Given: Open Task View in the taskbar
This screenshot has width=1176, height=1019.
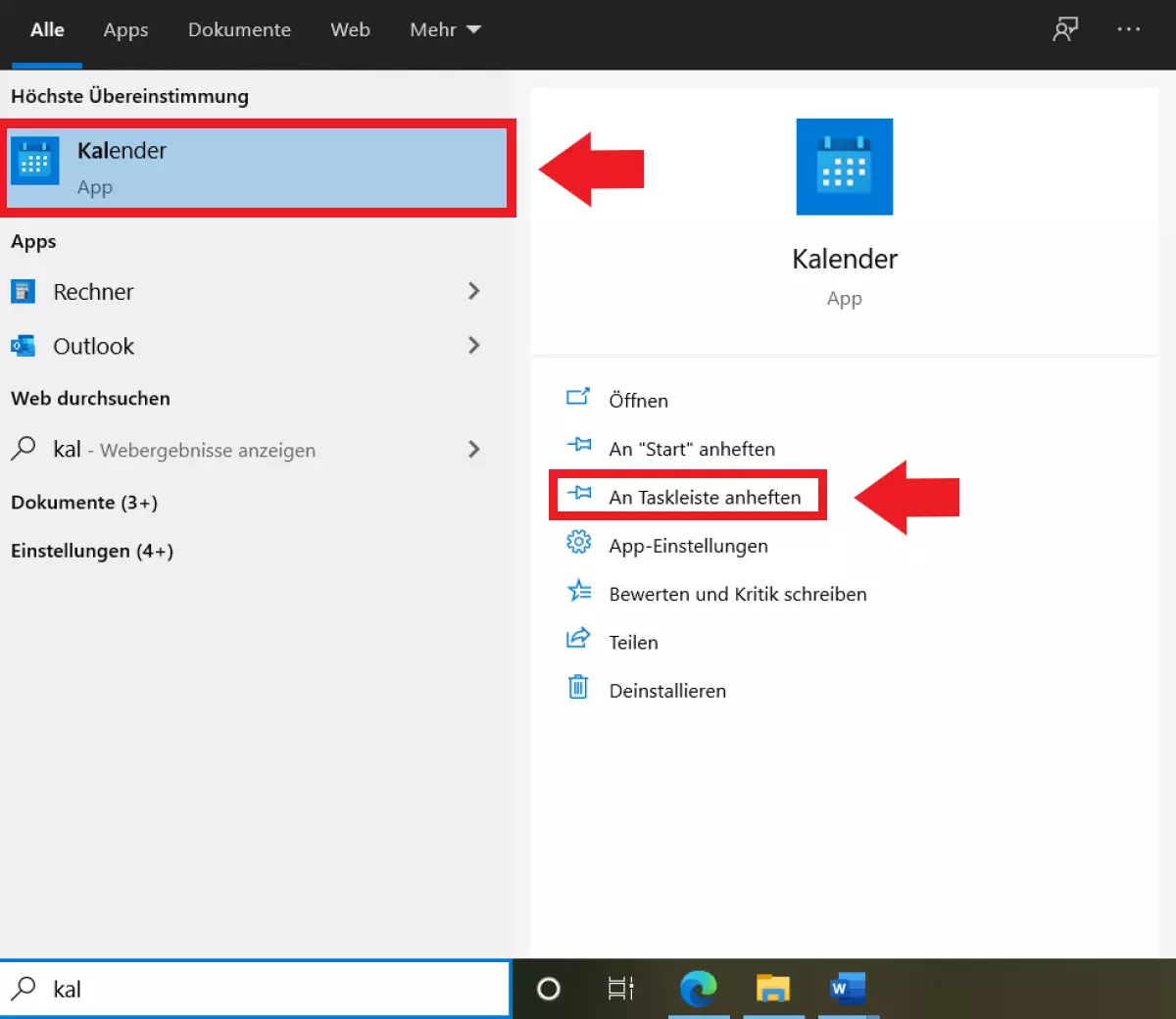Looking at the screenshot, I should pyautogui.click(x=621, y=989).
